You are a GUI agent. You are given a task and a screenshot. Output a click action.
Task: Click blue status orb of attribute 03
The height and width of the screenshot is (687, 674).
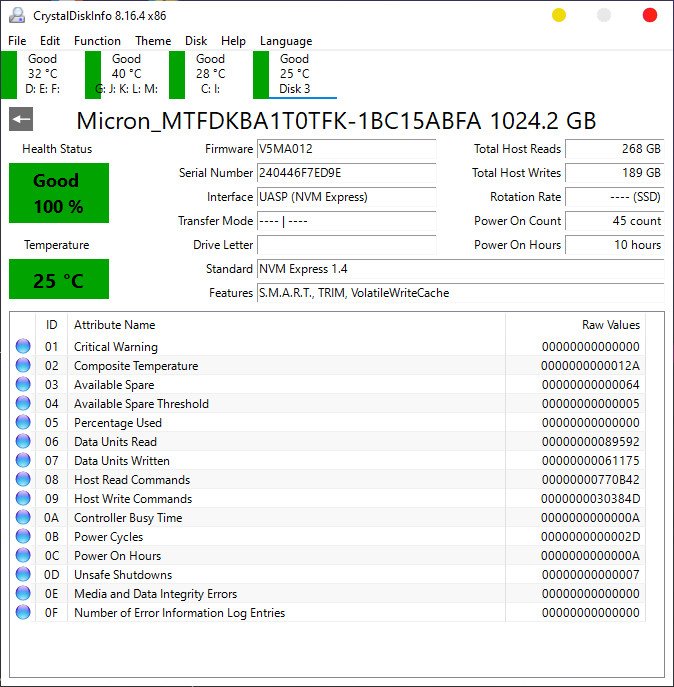tap(23, 384)
